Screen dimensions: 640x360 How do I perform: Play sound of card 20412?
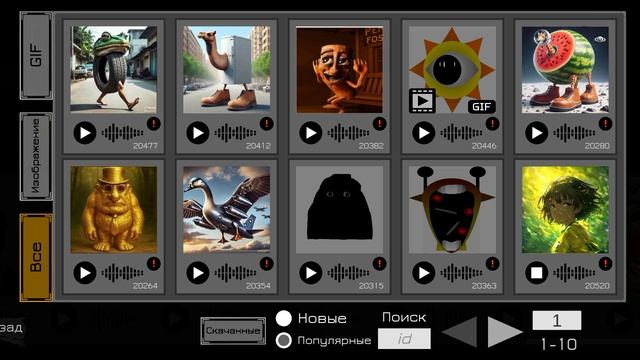pyautogui.click(x=198, y=133)
